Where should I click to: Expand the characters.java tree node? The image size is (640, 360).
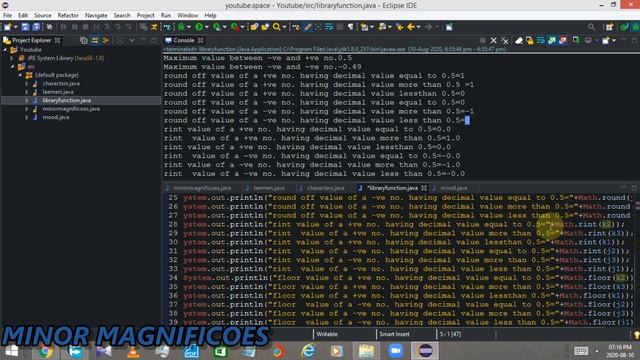point(27,84)
